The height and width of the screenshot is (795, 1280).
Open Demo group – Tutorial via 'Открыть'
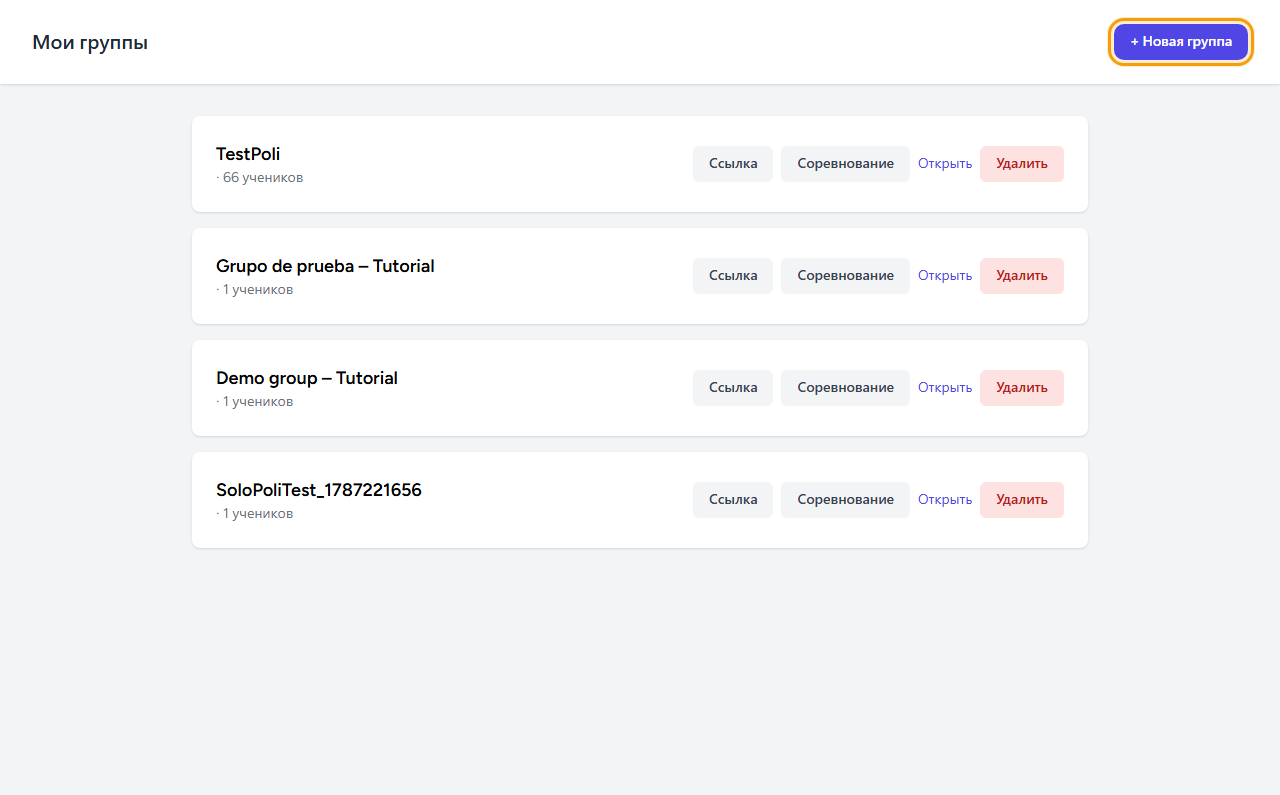coord(945,388)
